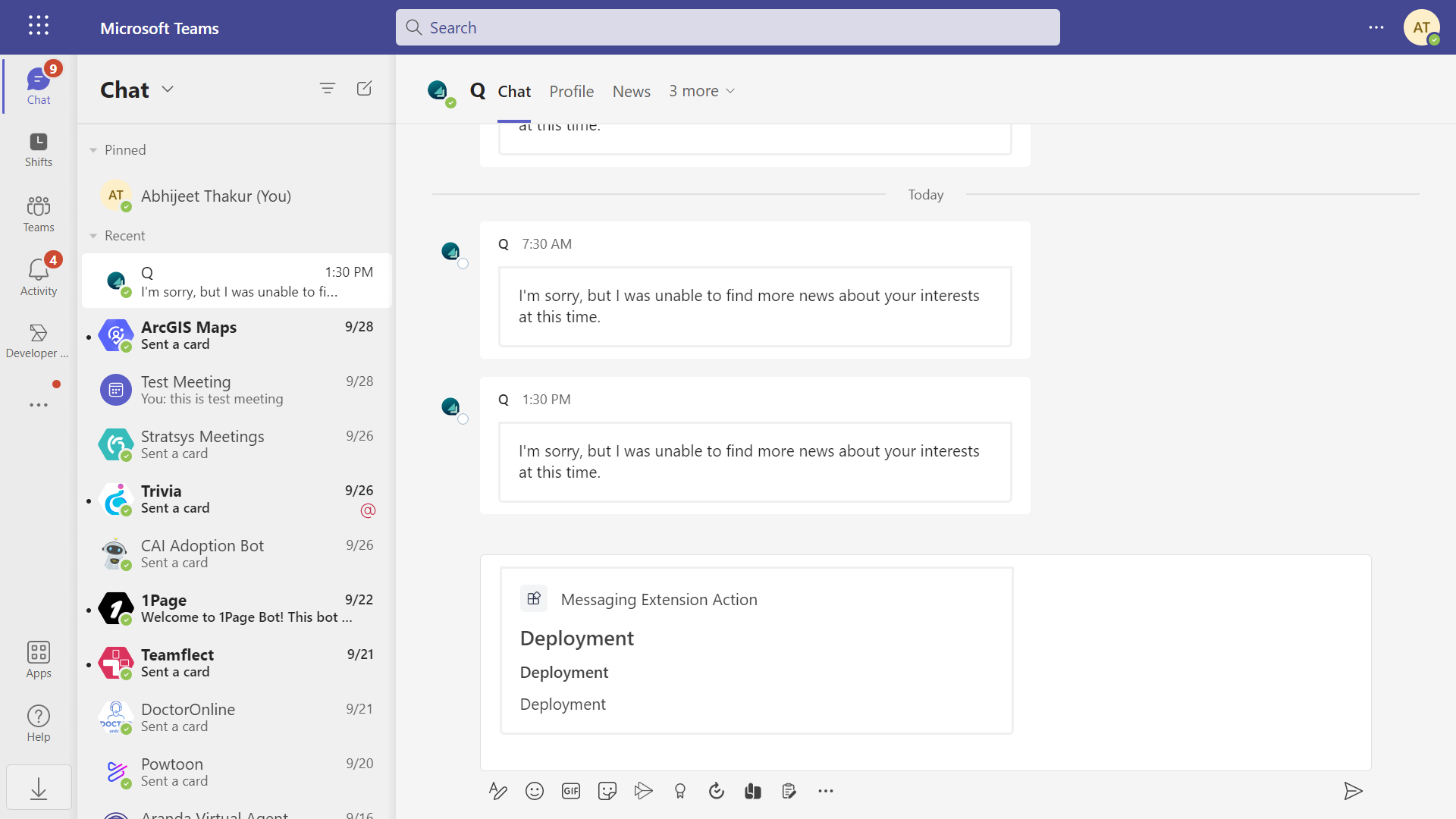This screenshot has width=1456, height=819.
Task: Expand the 3 more tabs dropdown
Action: click(x=702, y=91)
